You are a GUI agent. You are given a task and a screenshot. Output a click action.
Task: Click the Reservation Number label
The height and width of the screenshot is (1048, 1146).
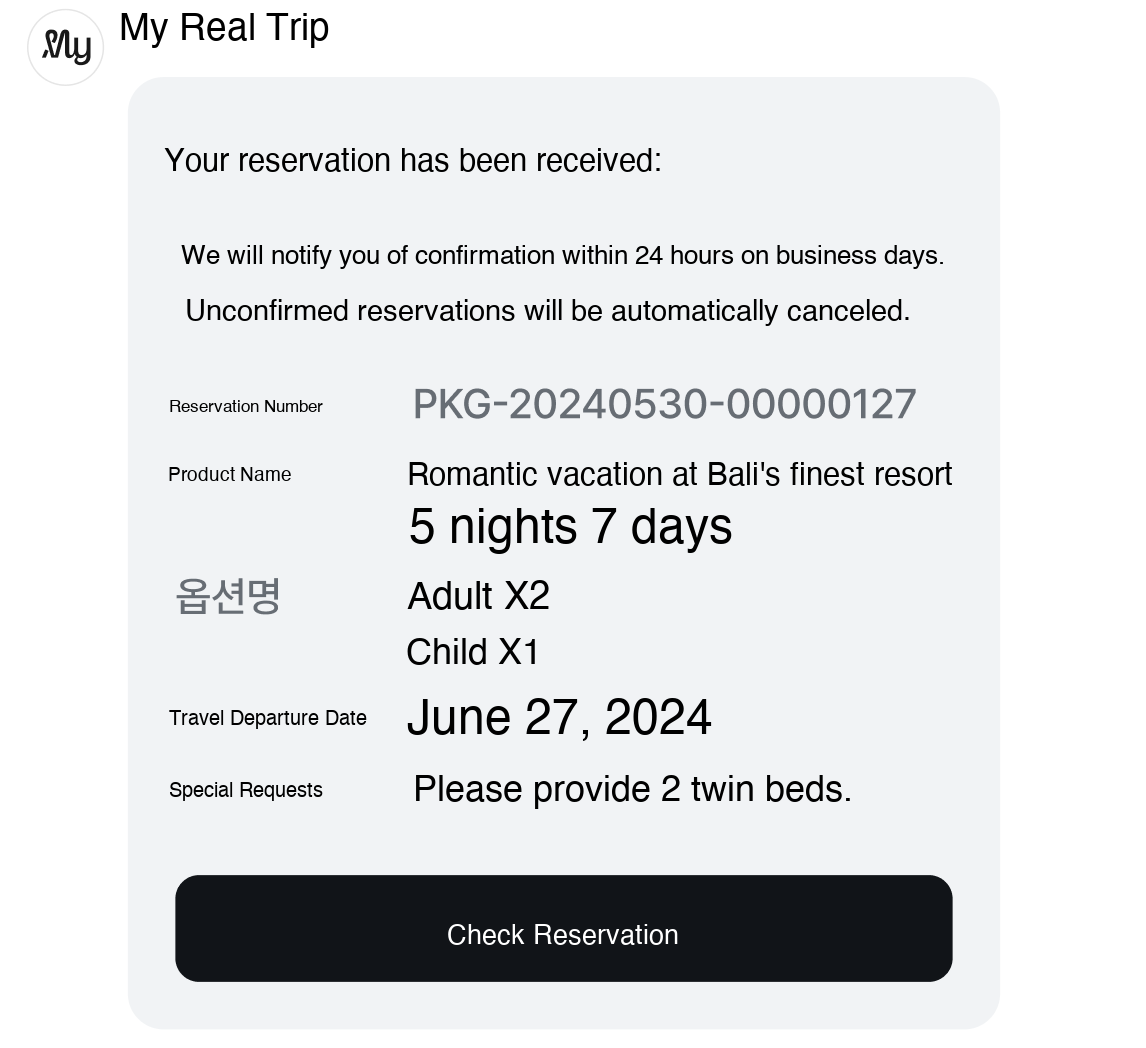coord(246,407)
